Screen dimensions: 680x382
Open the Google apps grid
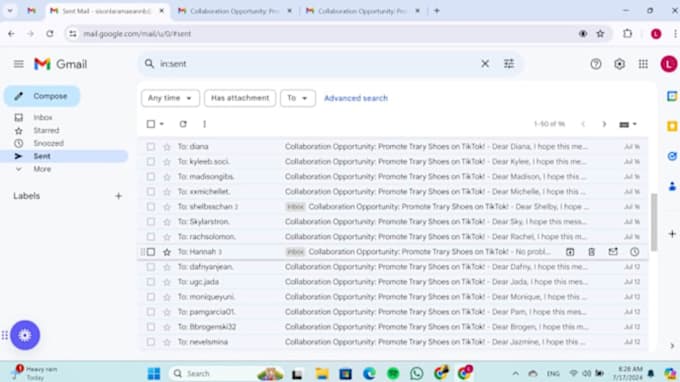click(643, 64)
